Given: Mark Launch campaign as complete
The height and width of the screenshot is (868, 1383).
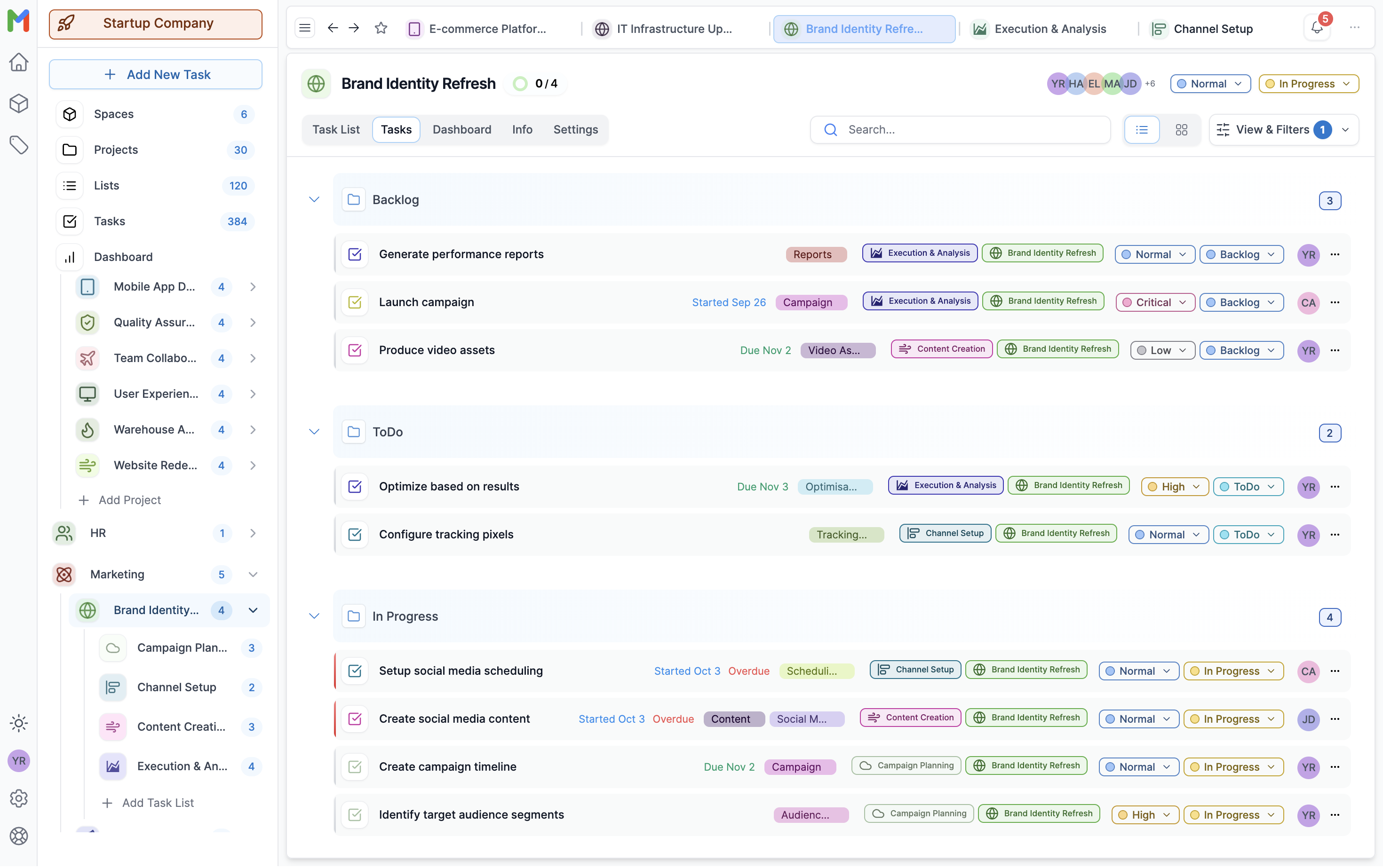Looking at the screenshot, I should tap(355, 302).
